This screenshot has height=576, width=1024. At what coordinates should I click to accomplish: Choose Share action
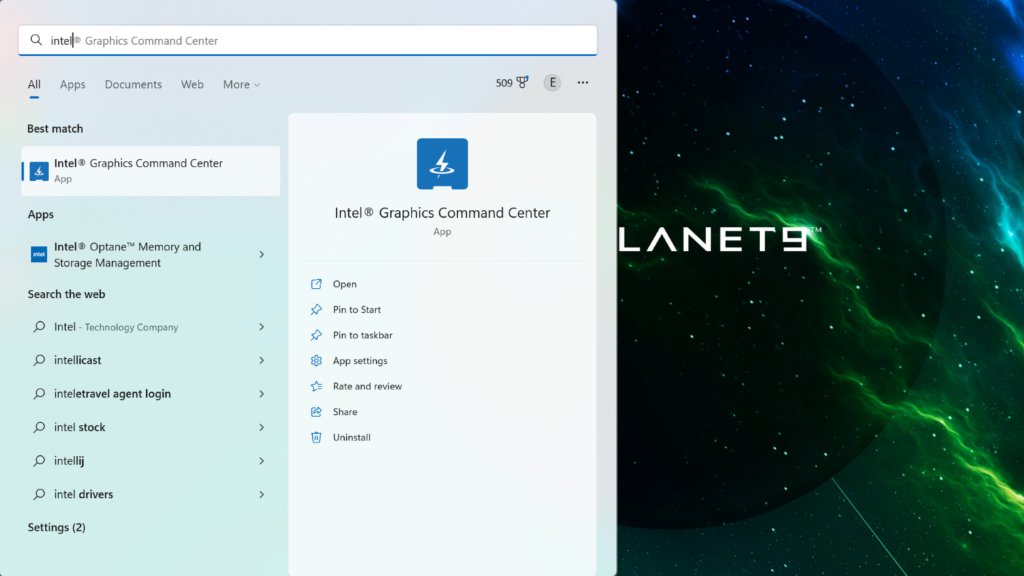(345, 411)
